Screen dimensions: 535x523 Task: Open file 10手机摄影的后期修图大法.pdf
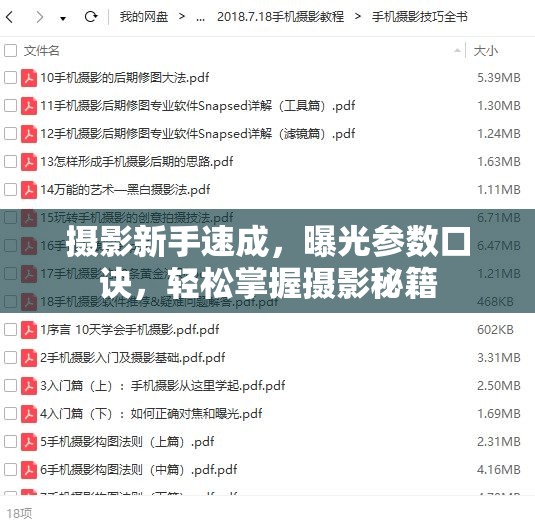pyautogui.click(x=125, y=78)
